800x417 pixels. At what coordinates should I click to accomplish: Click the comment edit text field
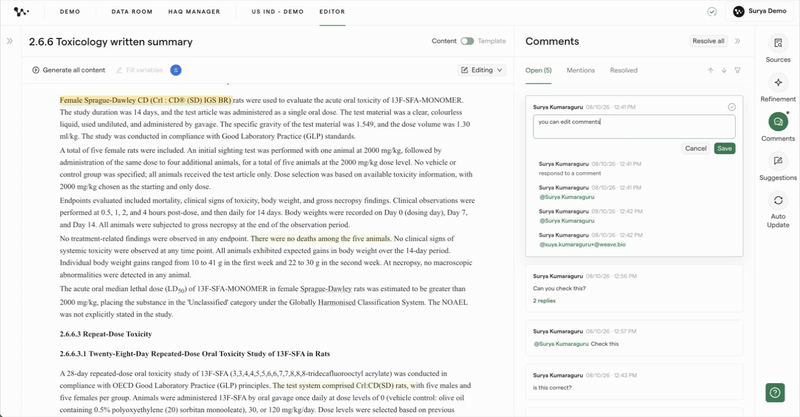(634, 127)
